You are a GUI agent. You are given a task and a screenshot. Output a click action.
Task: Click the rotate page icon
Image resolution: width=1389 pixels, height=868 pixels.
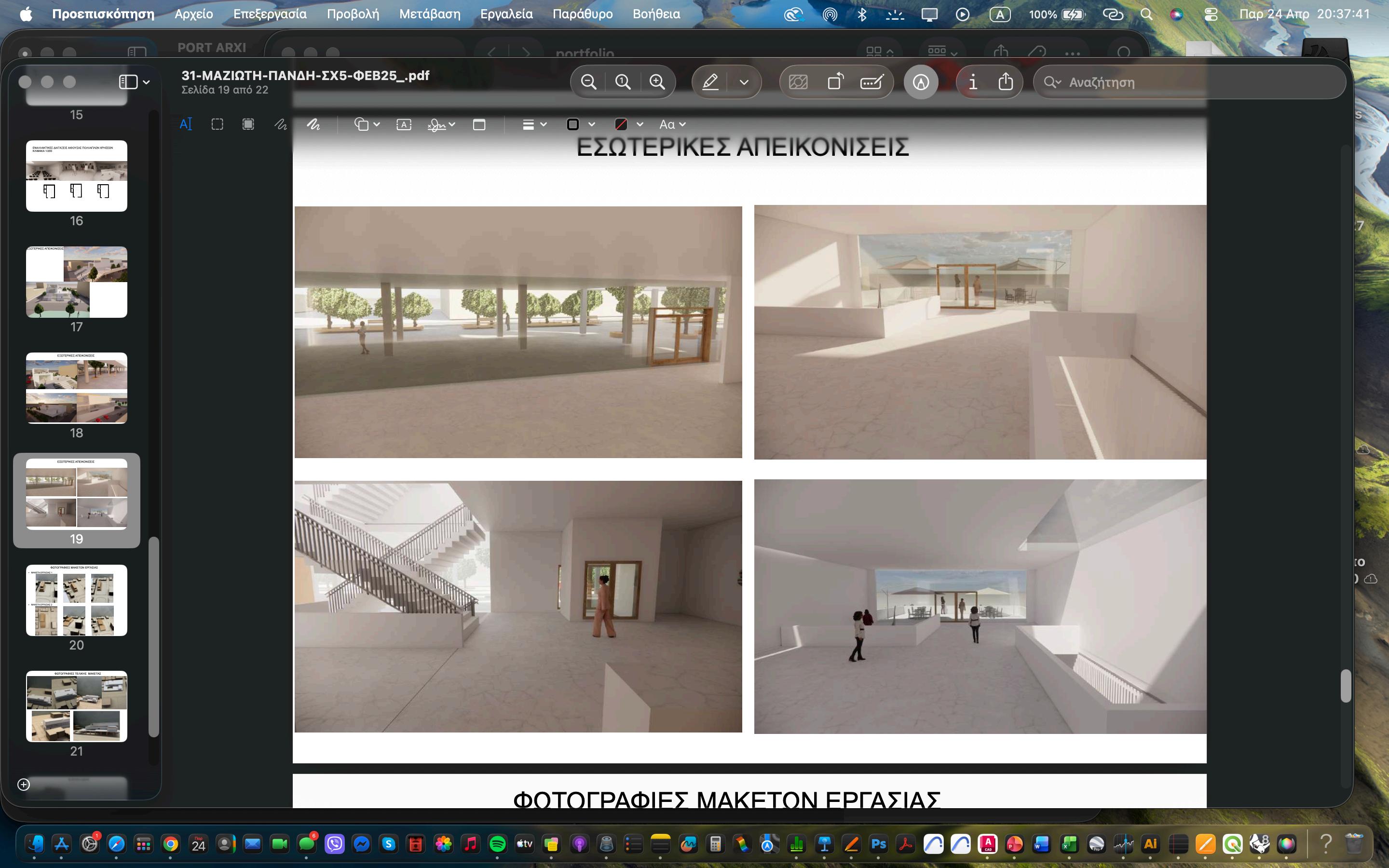[x=835, y=82]
